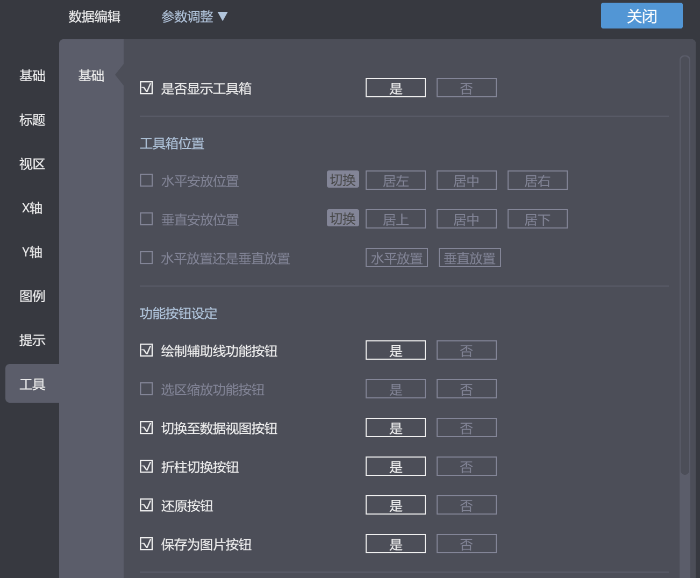The height and width of the screenshot is (578, 700).
Task: Click the 工具箱位置 section heading
Action: tap(172, 144)
